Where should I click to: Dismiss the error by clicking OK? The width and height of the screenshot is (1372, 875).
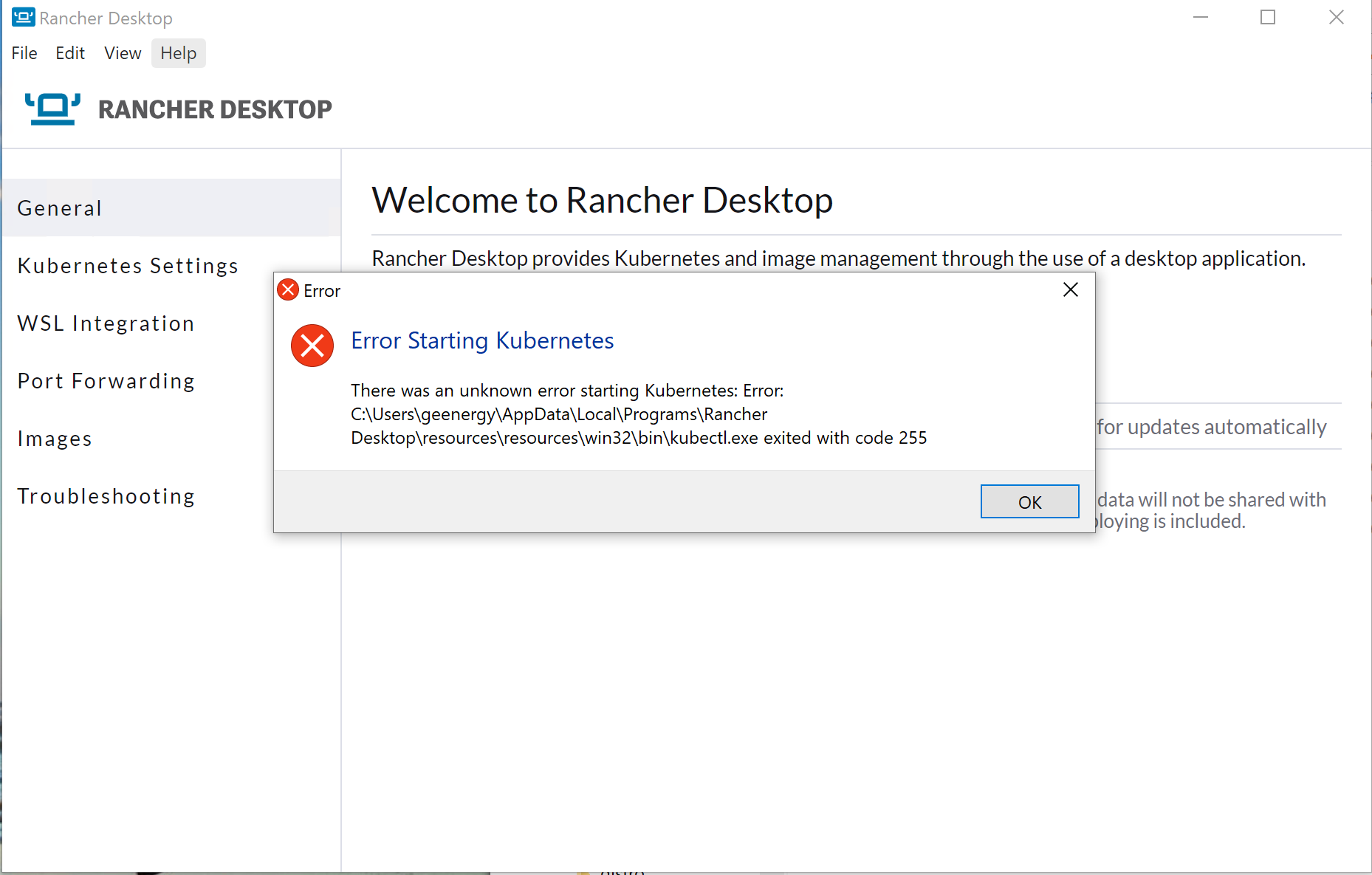[1029, 501]
